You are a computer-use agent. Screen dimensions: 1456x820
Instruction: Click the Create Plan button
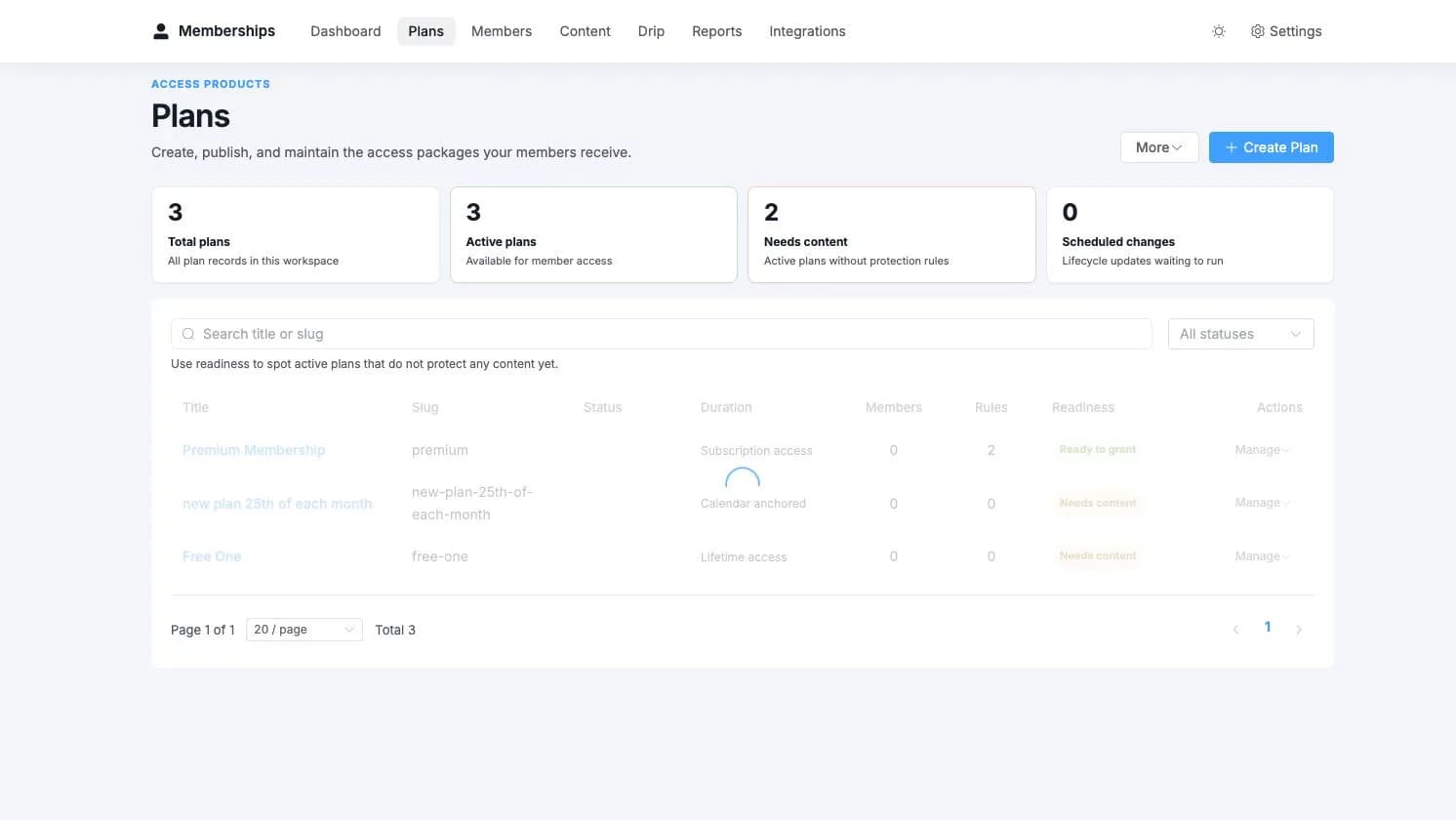[x=1271, y=147]
